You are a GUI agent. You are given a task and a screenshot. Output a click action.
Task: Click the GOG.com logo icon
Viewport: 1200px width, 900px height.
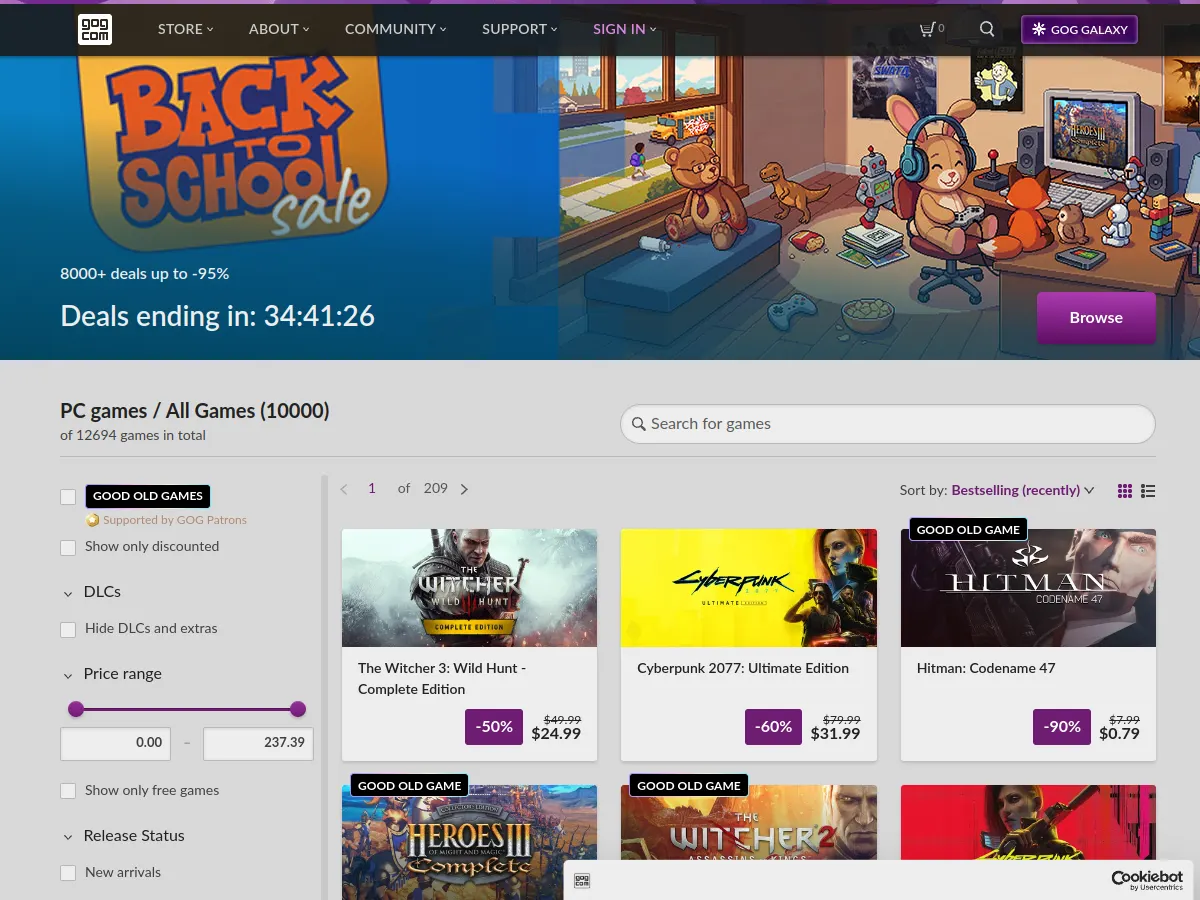[95, 29]
